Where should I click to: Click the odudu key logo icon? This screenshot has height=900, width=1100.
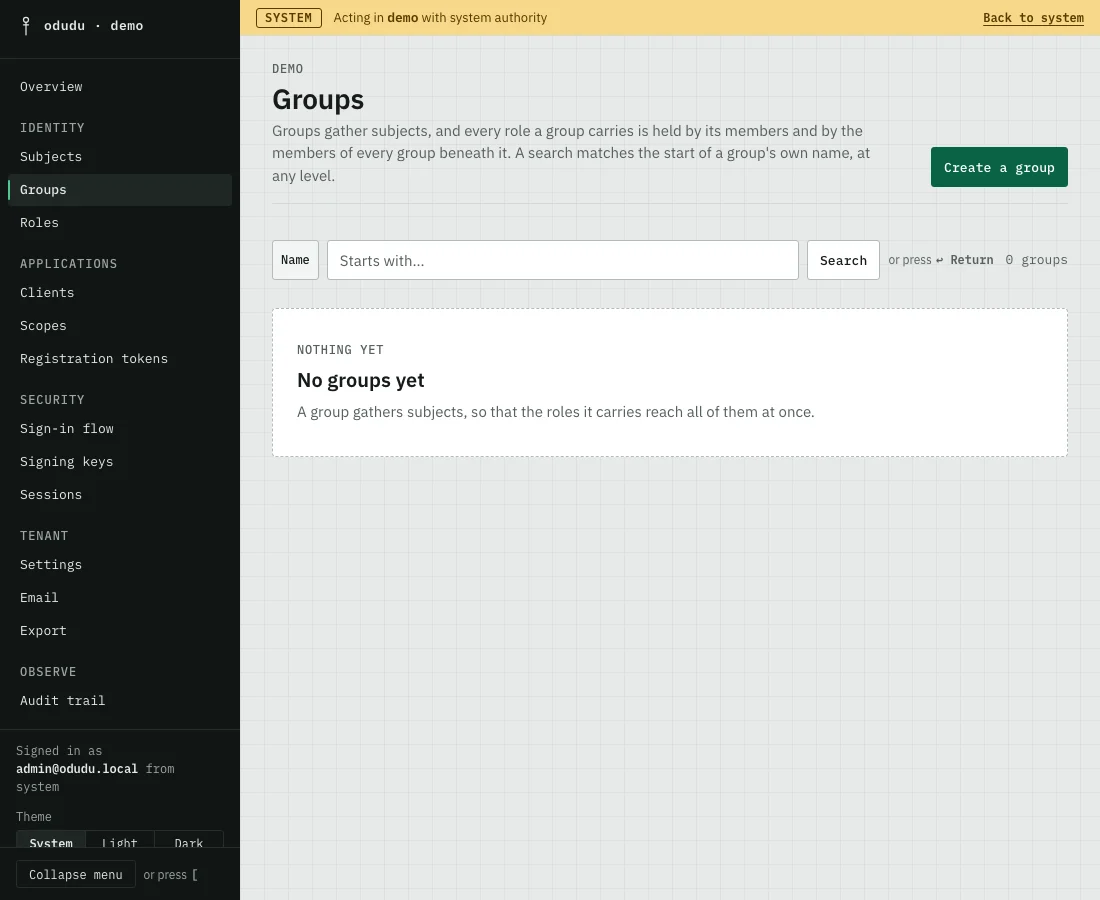[26, 26]
